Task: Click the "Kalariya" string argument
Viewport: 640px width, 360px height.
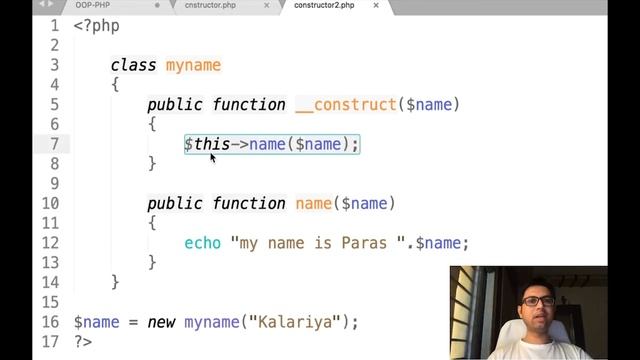Action: 295,323
